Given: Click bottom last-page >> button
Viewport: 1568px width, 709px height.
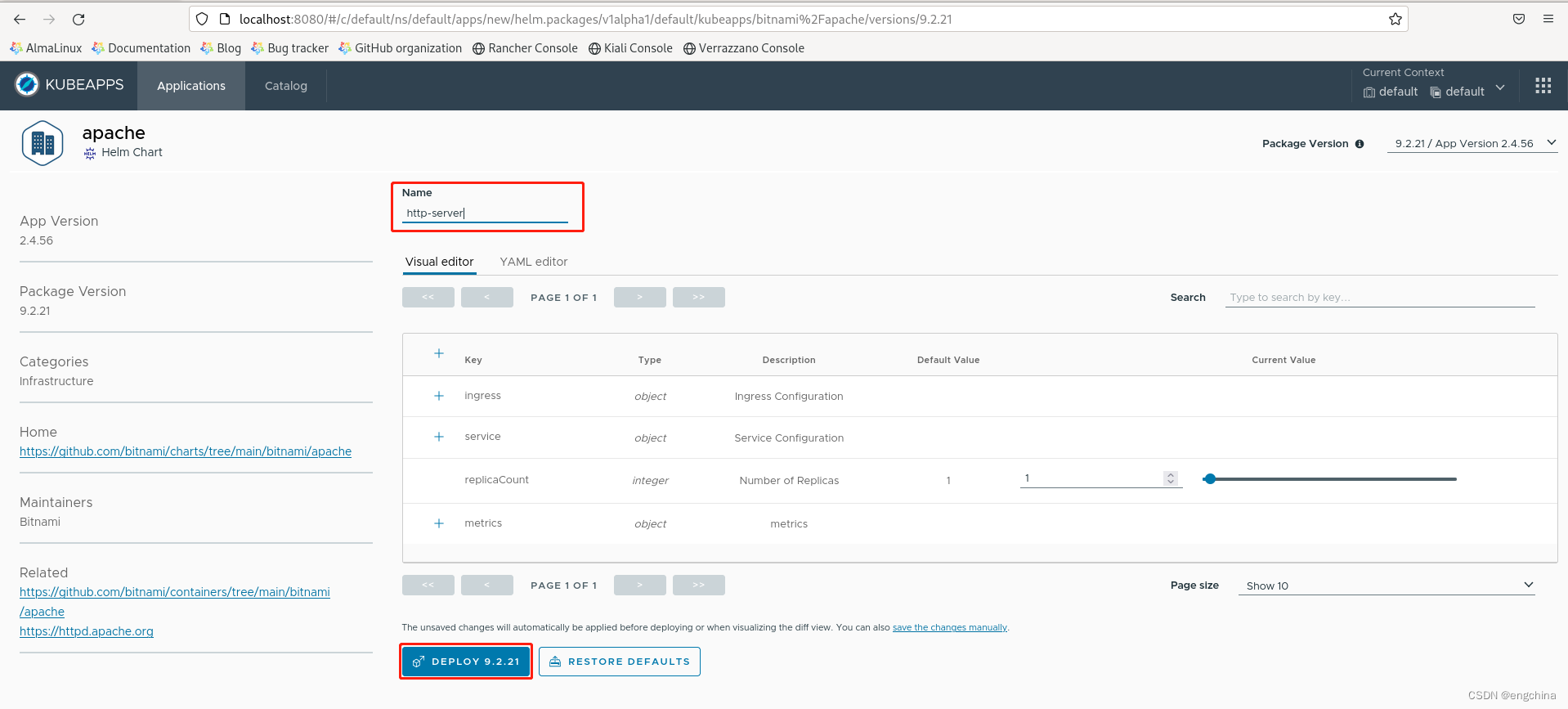Looking at the screenshot, I should 699,586.
